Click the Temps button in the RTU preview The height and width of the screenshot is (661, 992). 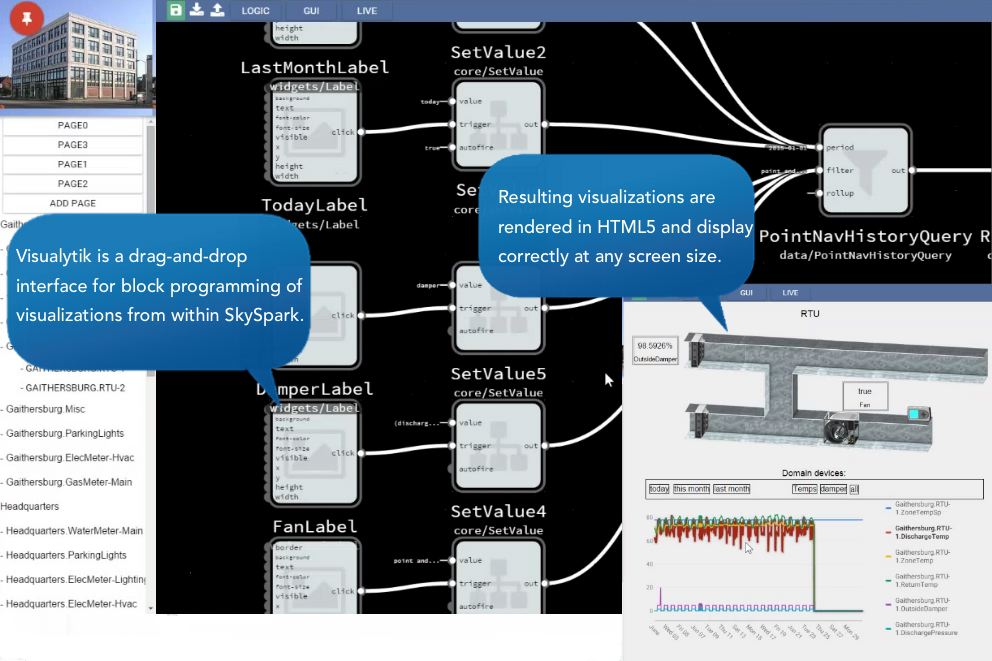(804, 489)
